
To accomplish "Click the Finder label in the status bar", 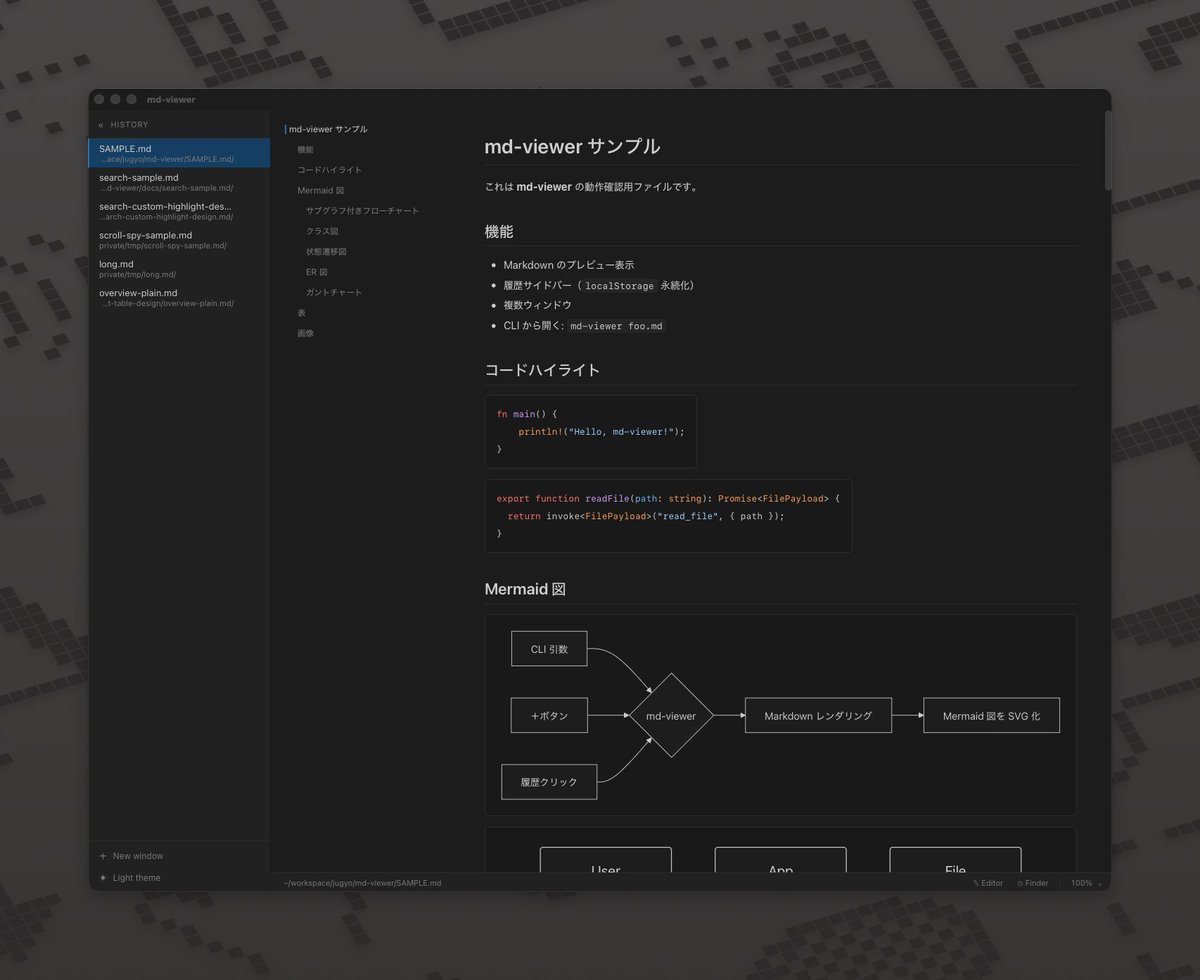I will [x=1037, y=883].
